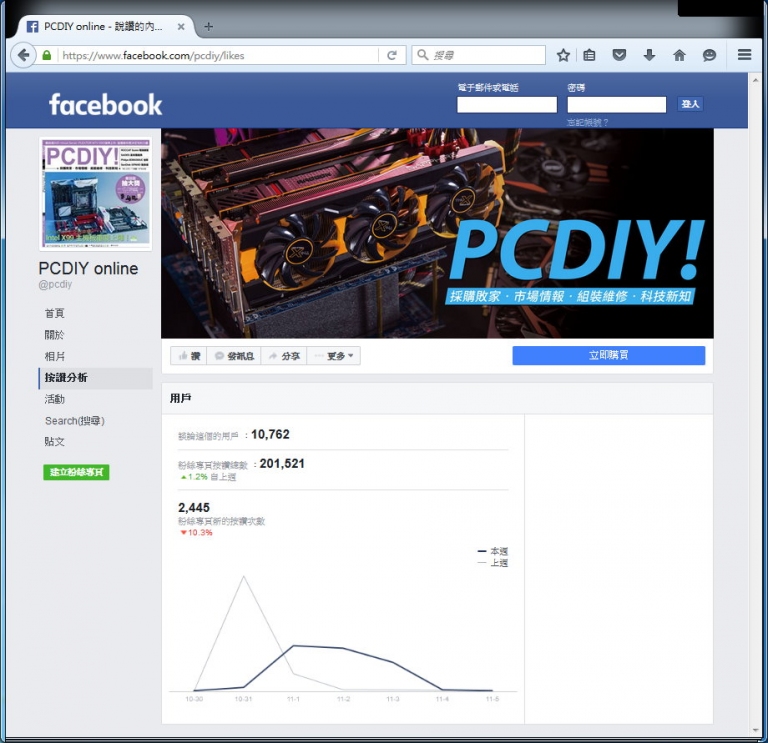The height and width of the screenshot is (743, 768).
Task: Open the Search(搜尋) sidebar item
Action: coord(75,420)
